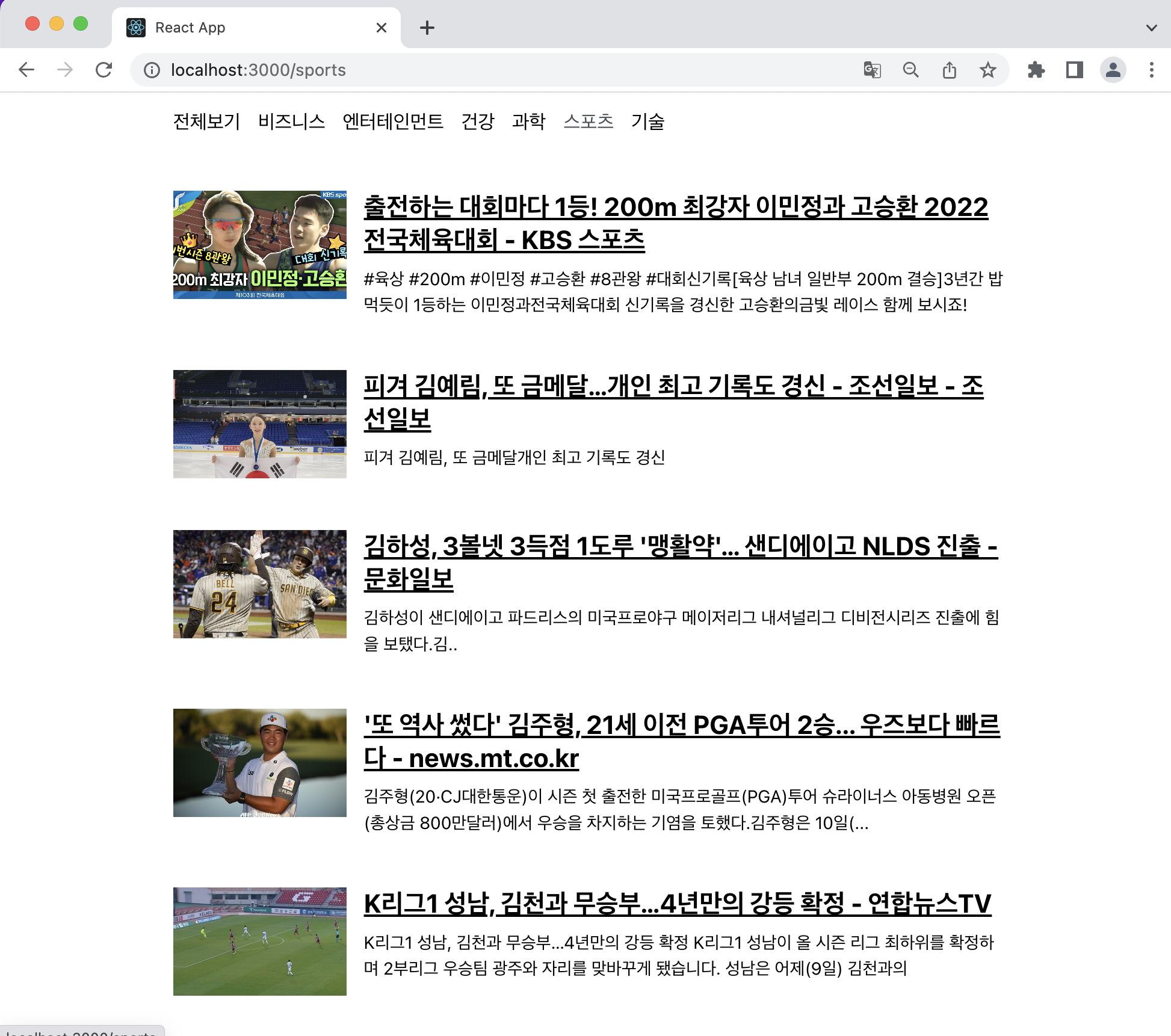
Task: Expand the tab search chevron at top right
Action: click(x=1151, y=28)
